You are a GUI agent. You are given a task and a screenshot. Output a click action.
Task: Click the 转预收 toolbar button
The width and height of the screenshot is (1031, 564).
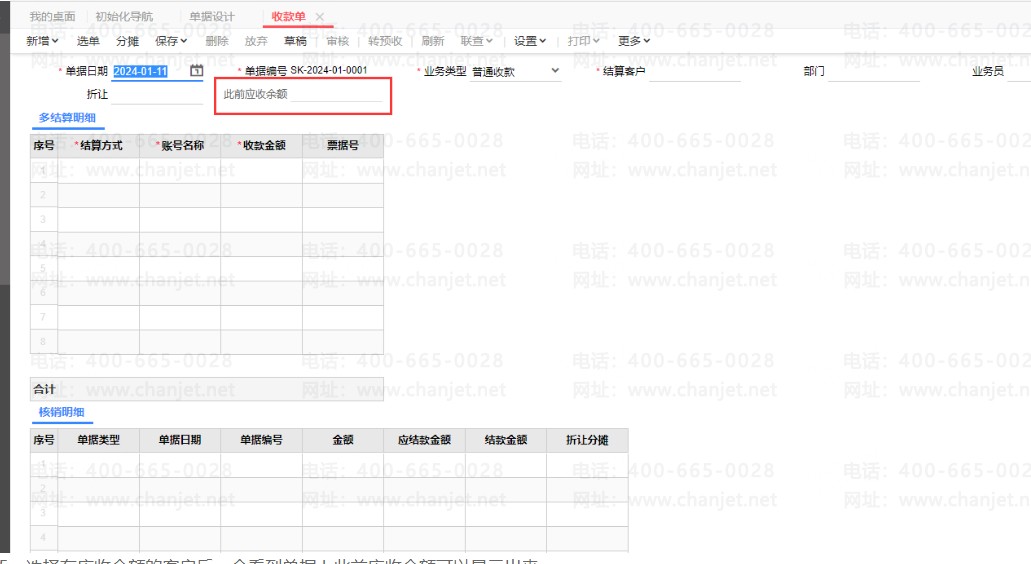coord(385,41)
